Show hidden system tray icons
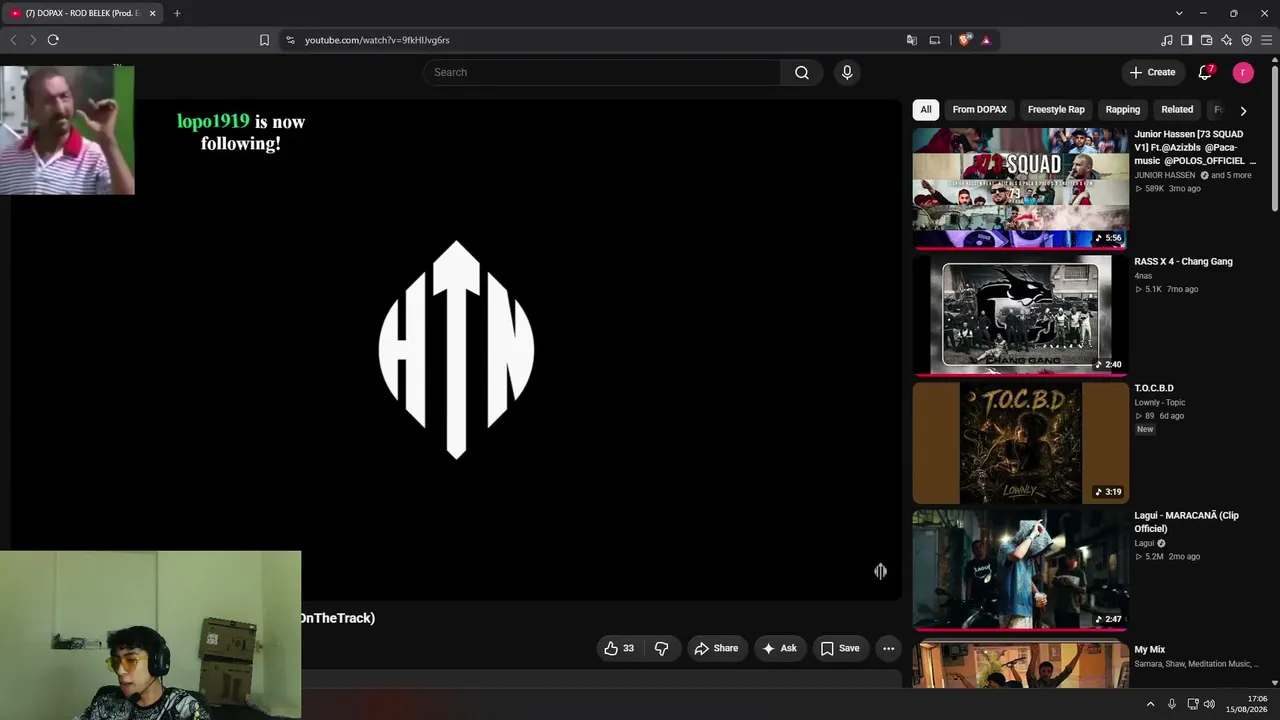The width and height of the screenshot is (1280, 720). click(1150, 704)
